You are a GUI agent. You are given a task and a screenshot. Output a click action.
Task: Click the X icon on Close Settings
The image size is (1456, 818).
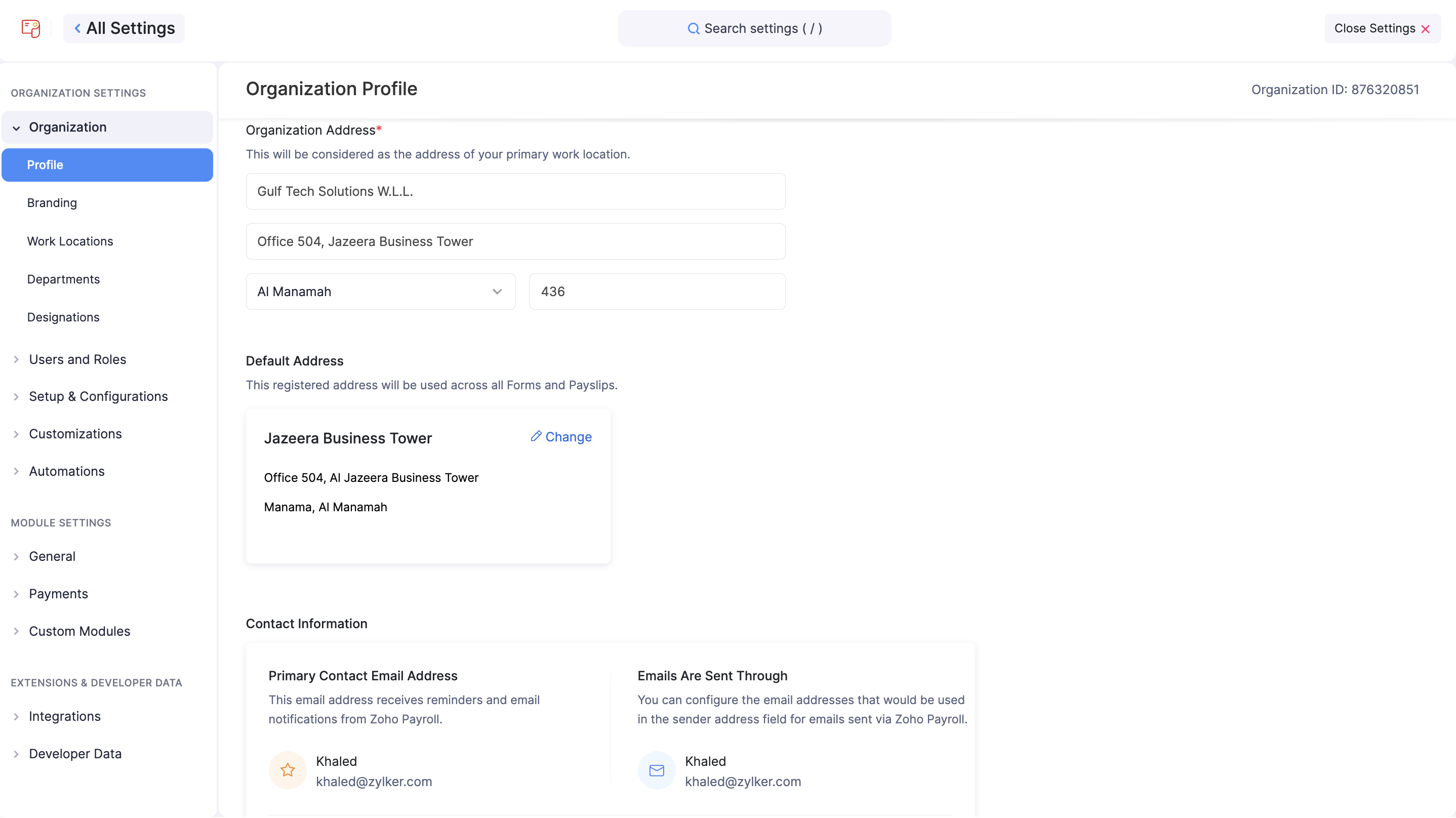coord(1426,28)
